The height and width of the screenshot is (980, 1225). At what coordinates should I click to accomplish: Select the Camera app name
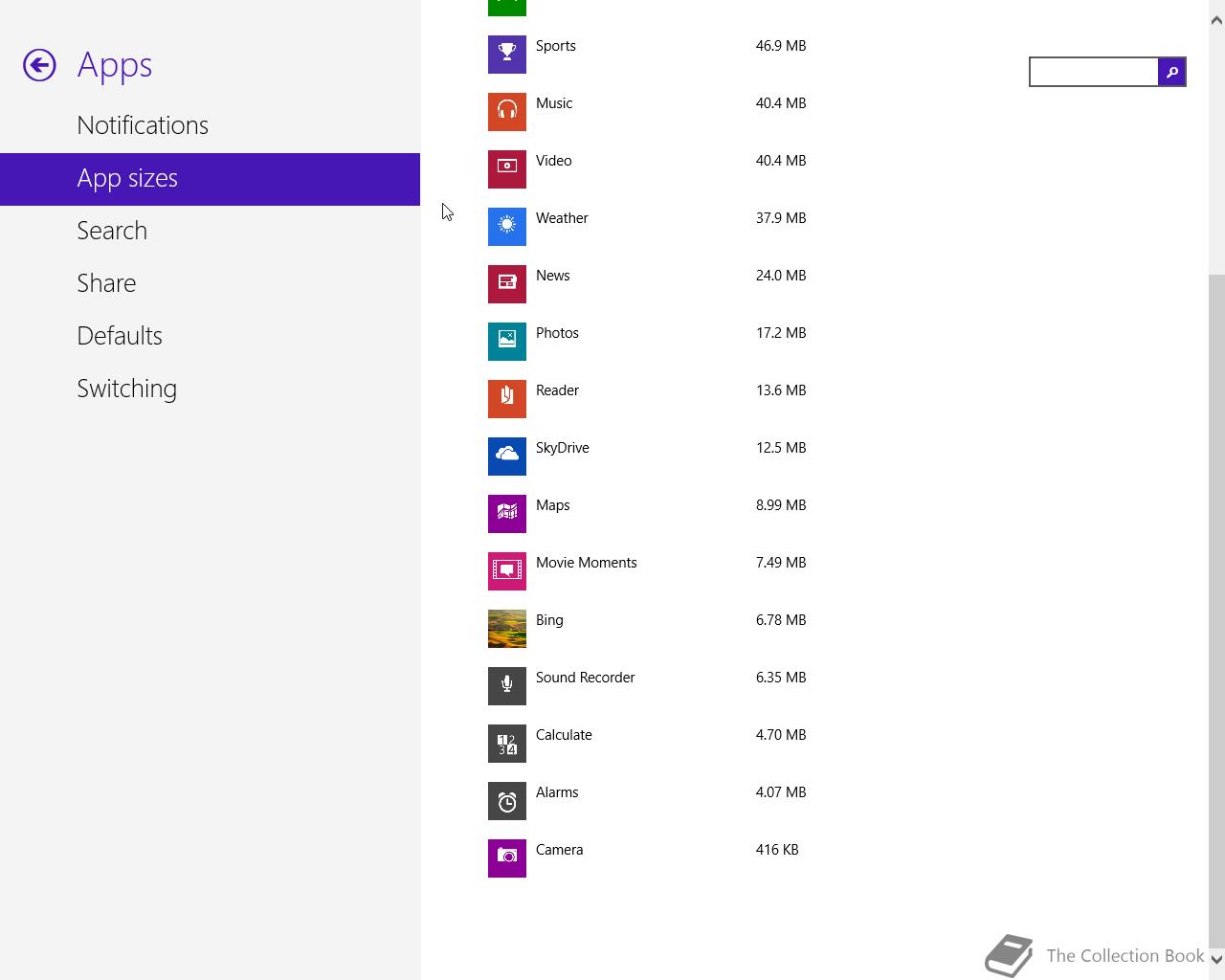coord(560,850)
